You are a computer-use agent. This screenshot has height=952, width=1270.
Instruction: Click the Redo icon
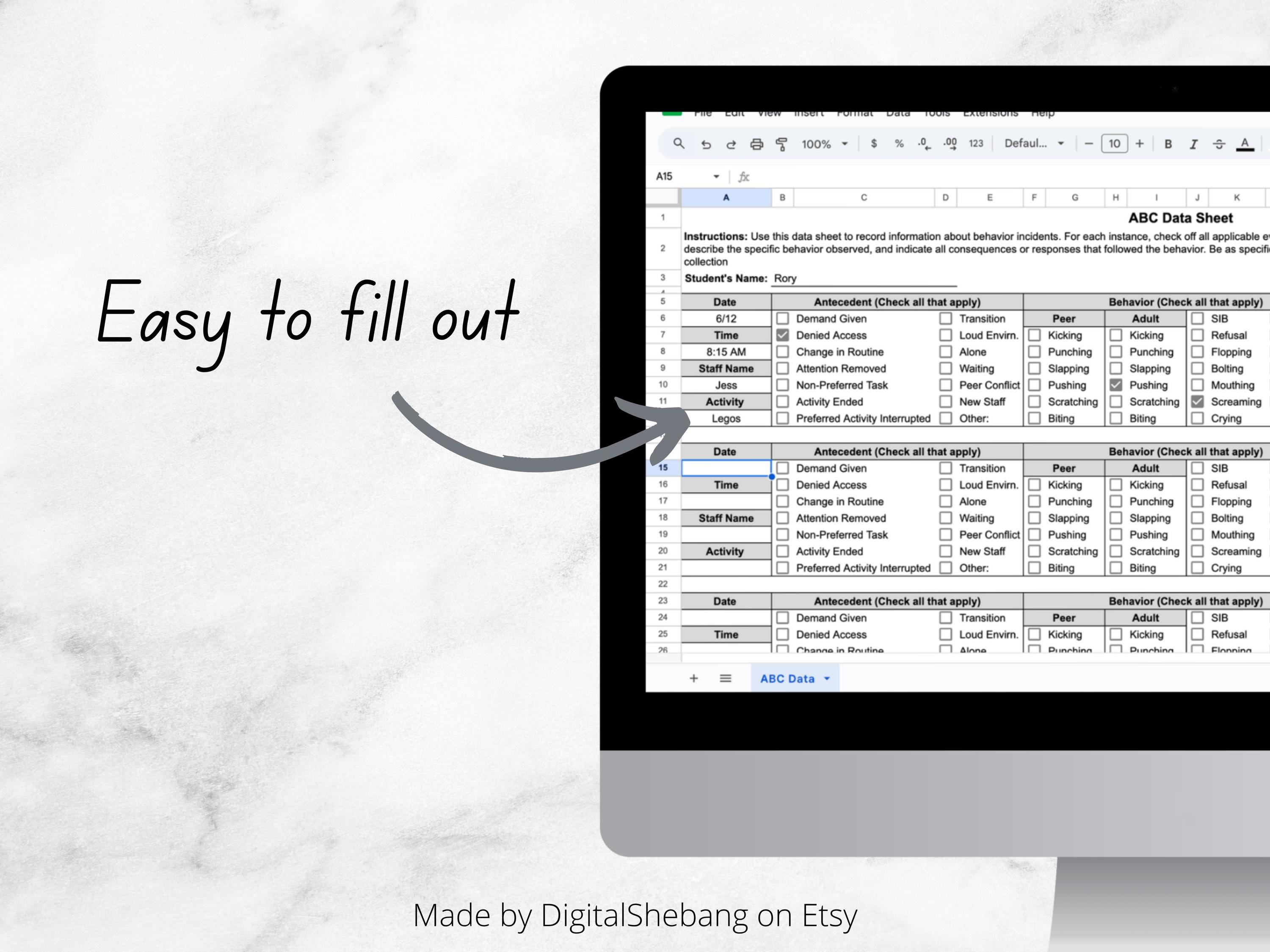tap(732, 143)
